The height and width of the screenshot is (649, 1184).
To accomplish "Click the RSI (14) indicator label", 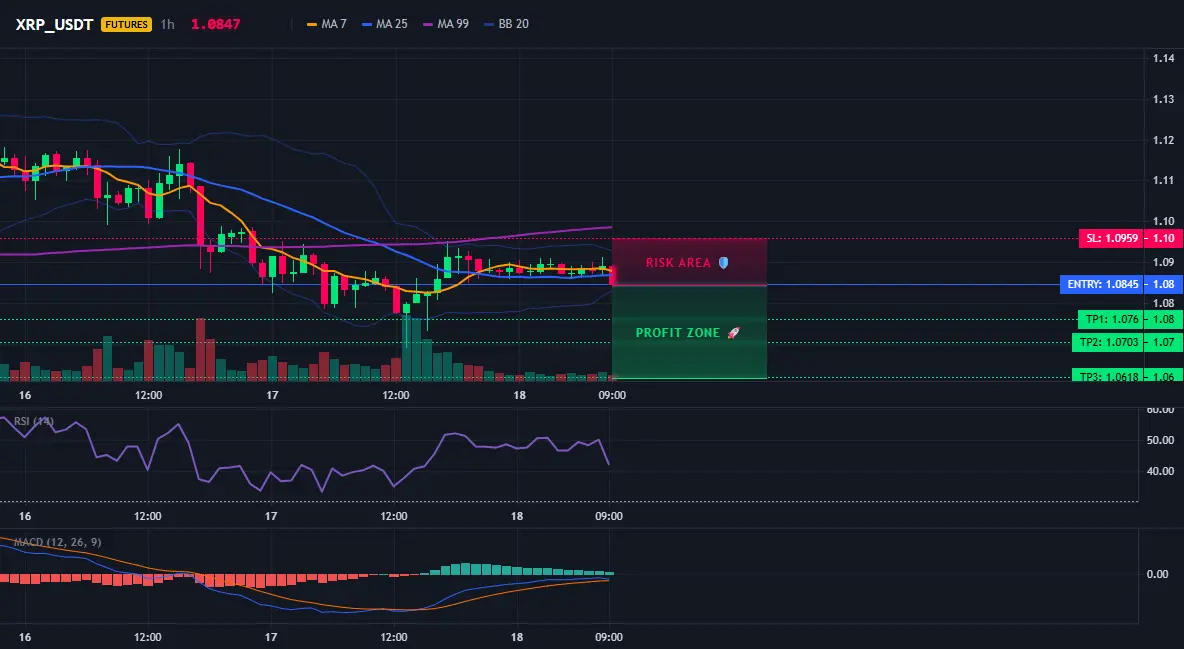I will (x=34, y=421).
